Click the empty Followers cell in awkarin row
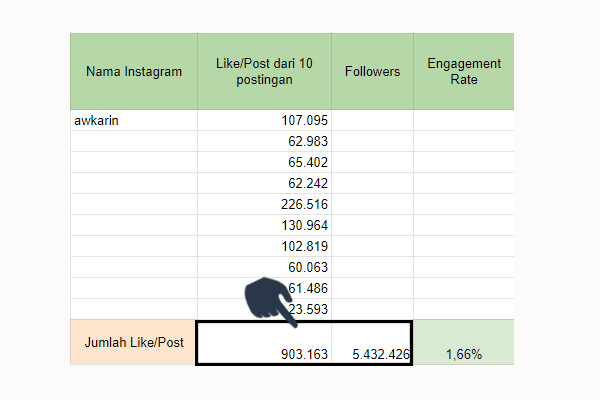Image resolution: width=600 pixels, height=400 pixels. (372, 120)
